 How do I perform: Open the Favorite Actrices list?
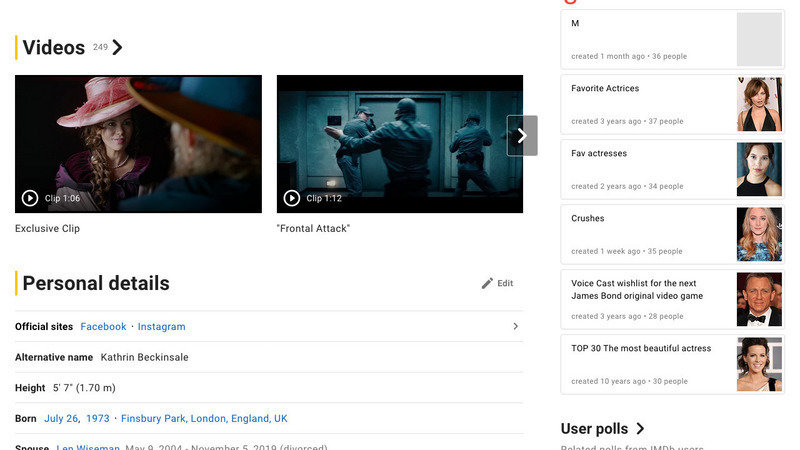tap(605, 88)
